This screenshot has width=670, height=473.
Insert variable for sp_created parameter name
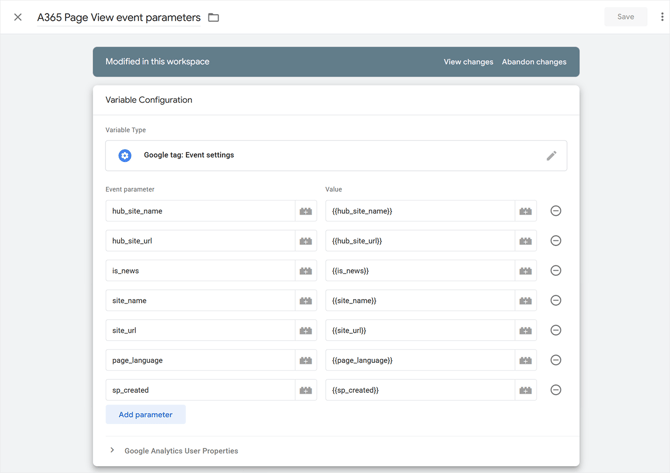[x=306, y=390]
